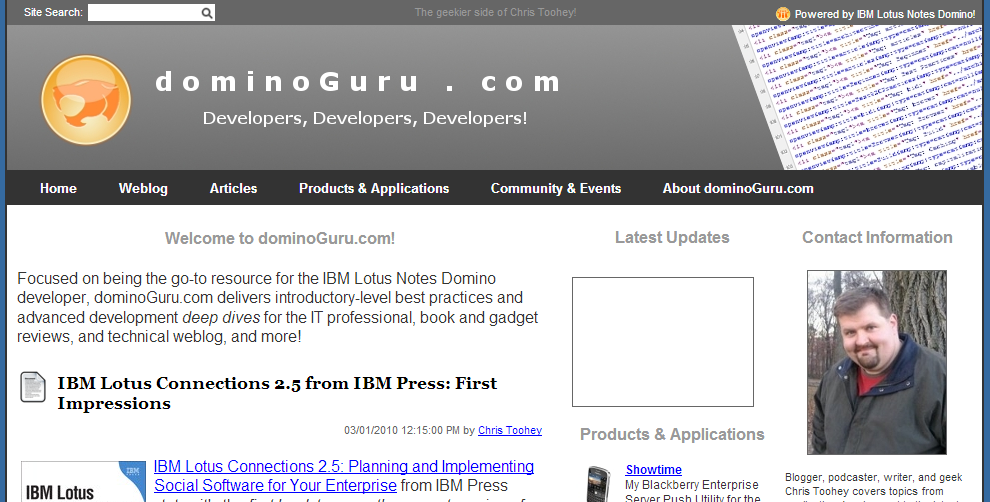
Task: Click the IBM Lotus book cover thumbnail
Action: [x=83, y=481]
